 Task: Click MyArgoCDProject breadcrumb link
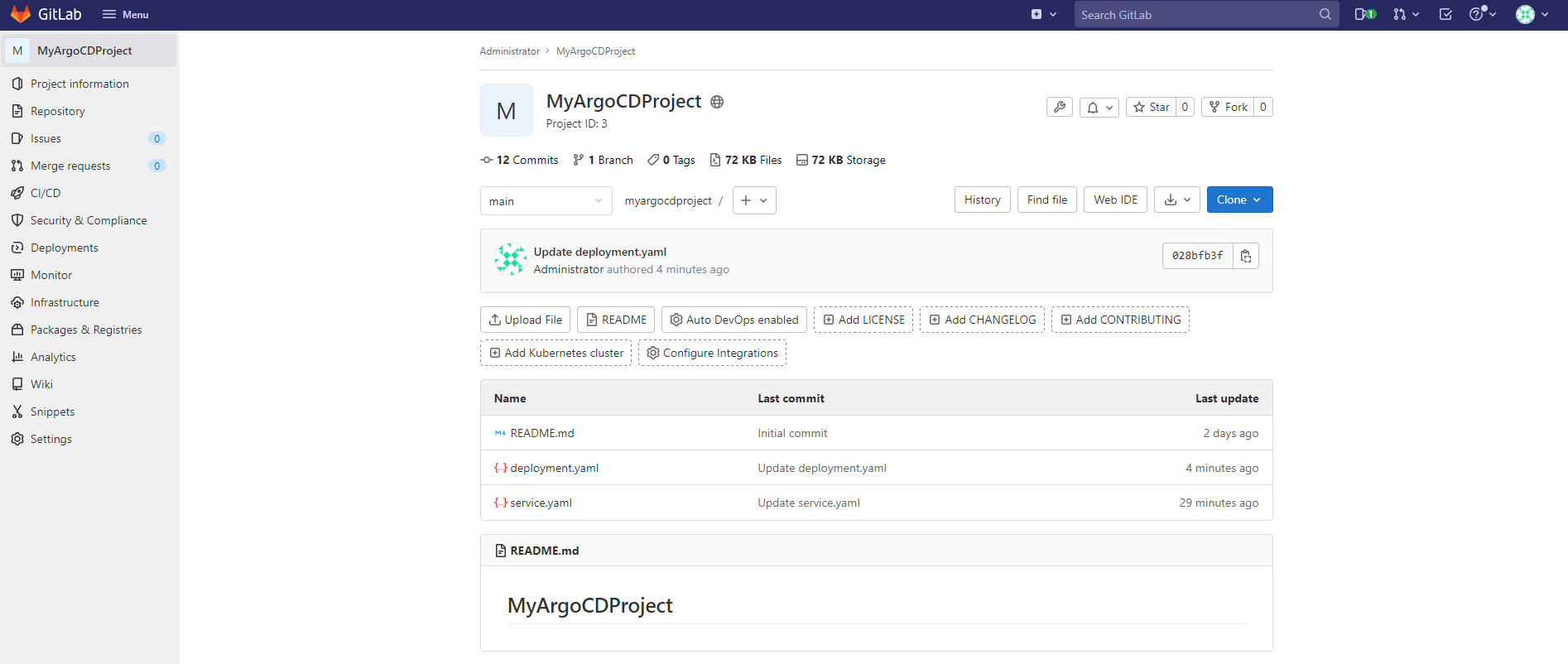[595, 51]
